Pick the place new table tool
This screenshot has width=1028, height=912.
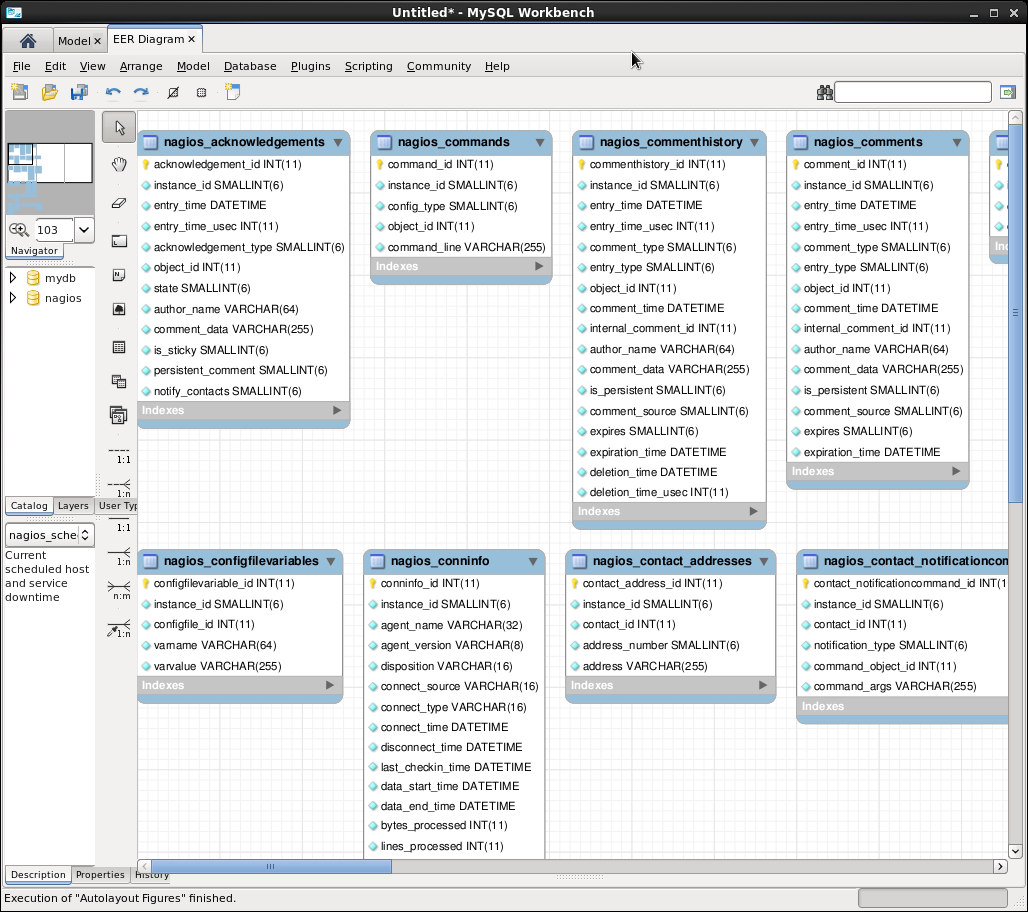(x=119, y=347)
